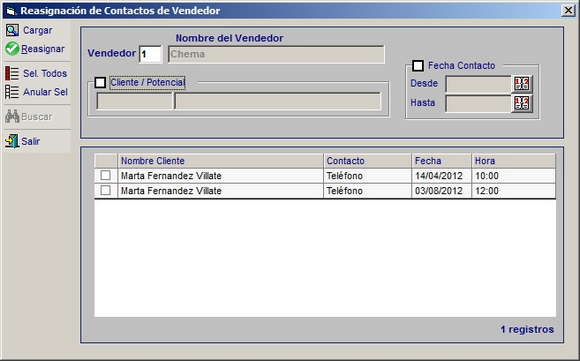The image size is (580, 361).
Task: Click the Salir label
Action: [x=31, y=141]
